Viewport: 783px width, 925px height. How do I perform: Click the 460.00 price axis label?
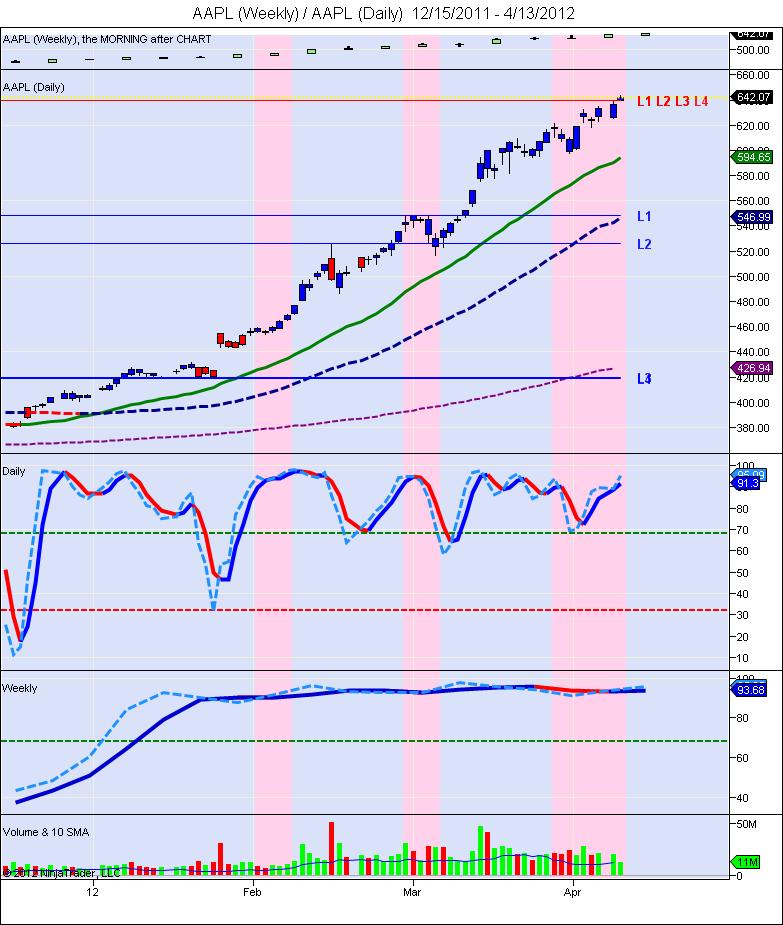[752, 326]
